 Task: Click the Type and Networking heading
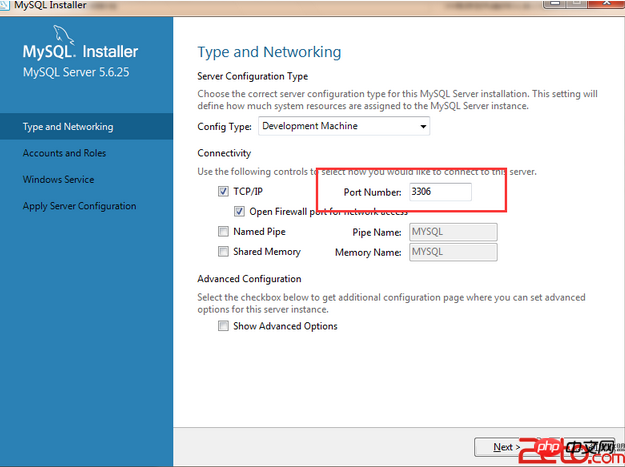coord(269,52)
